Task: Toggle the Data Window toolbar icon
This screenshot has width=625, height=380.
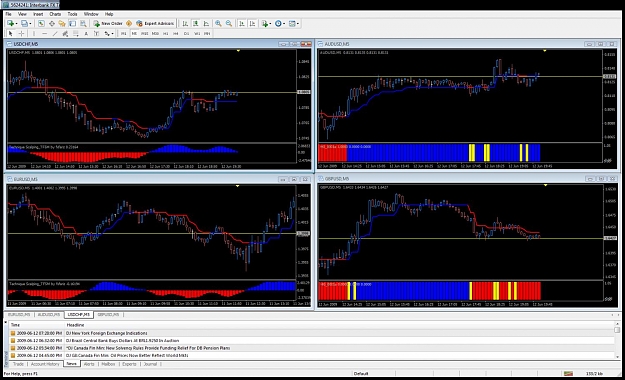Action: click(x=52, y=24)
